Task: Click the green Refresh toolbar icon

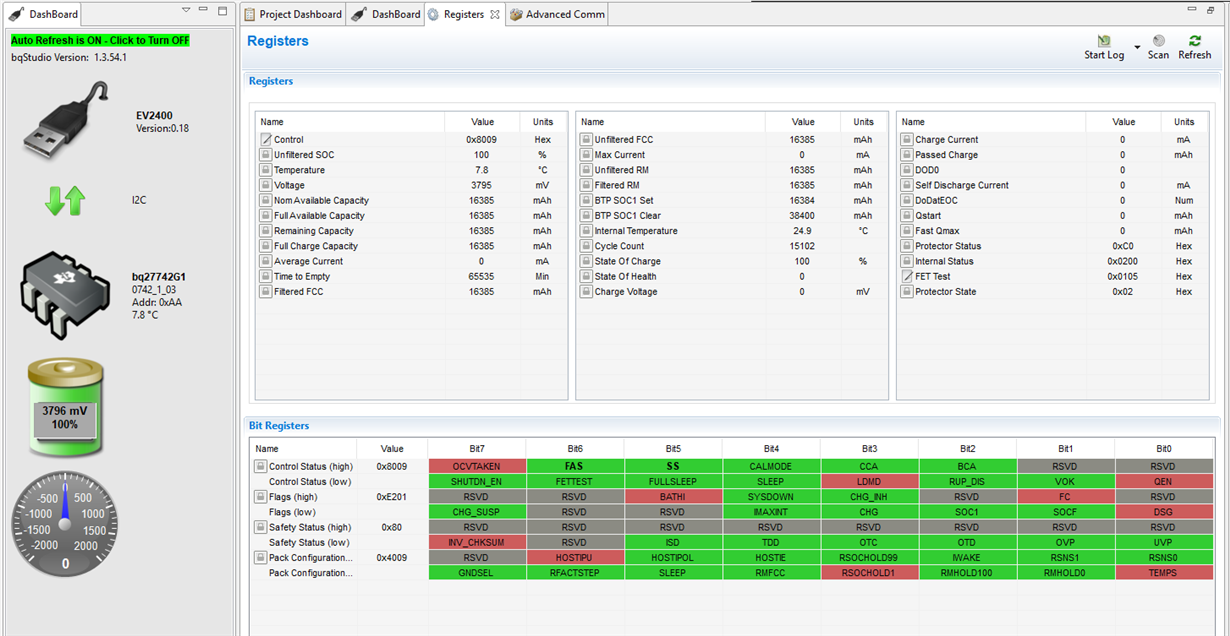Action: tap(1194, 41)
